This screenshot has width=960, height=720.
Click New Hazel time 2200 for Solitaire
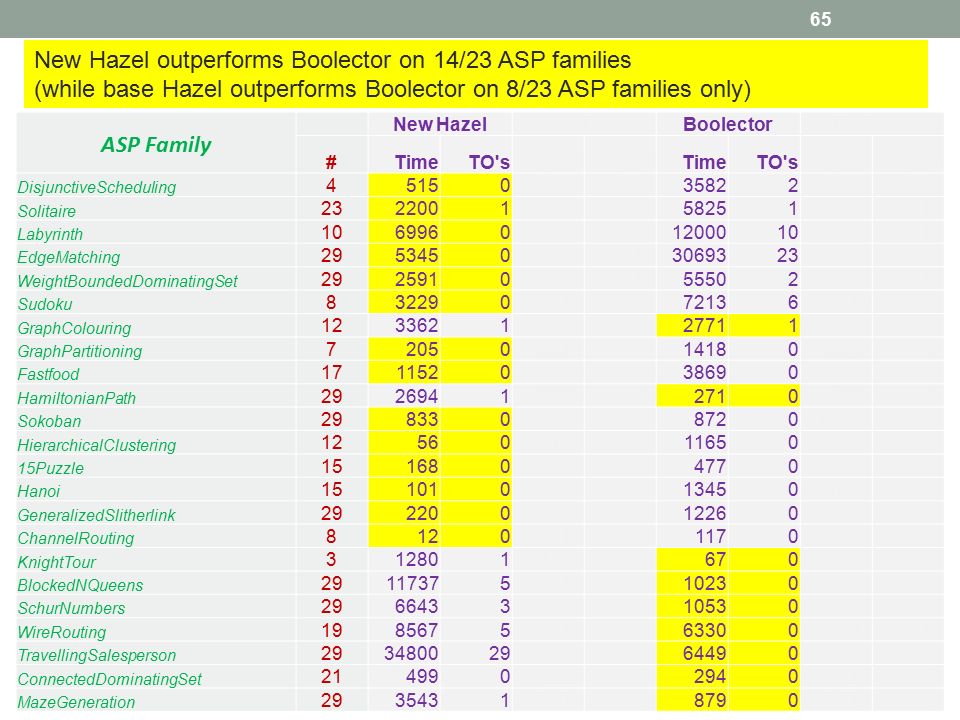(416, 209)
